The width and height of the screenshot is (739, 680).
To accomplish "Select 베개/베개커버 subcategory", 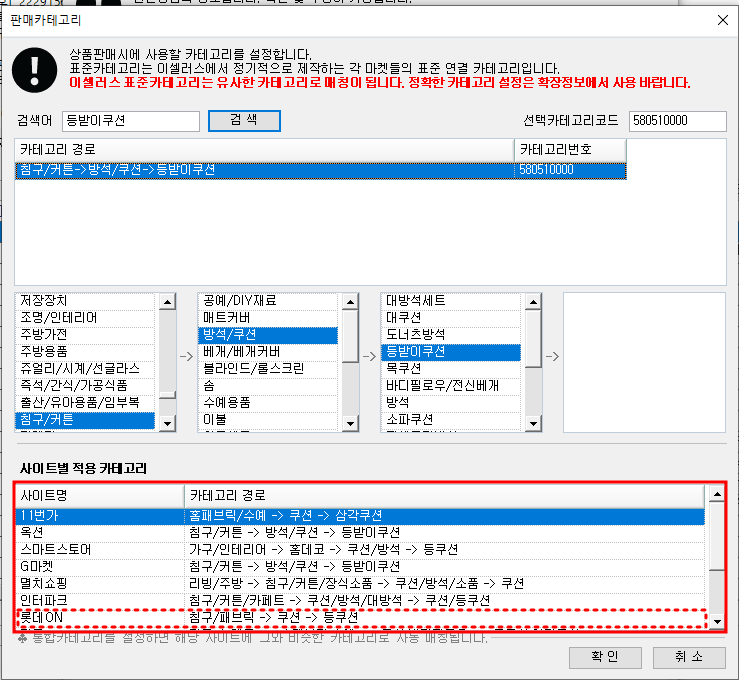I will 268,352.
